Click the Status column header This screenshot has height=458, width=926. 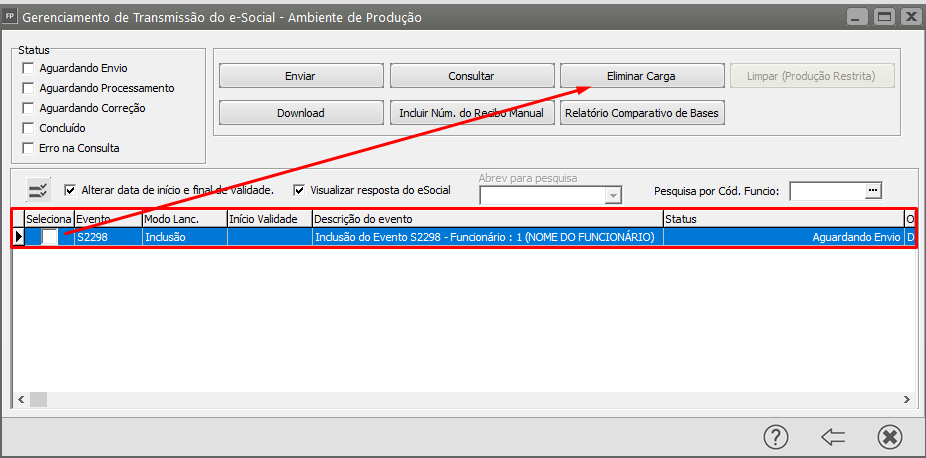pyautogui.click(x=783, y=219)
